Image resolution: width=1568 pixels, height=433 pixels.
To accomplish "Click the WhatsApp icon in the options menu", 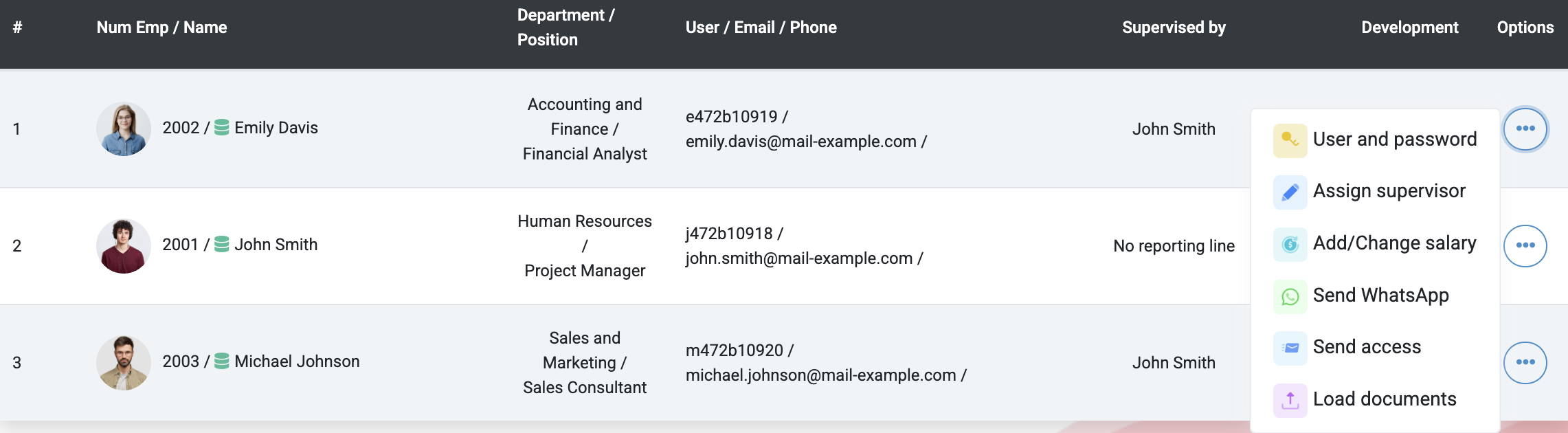I will tap(1290, 296).
